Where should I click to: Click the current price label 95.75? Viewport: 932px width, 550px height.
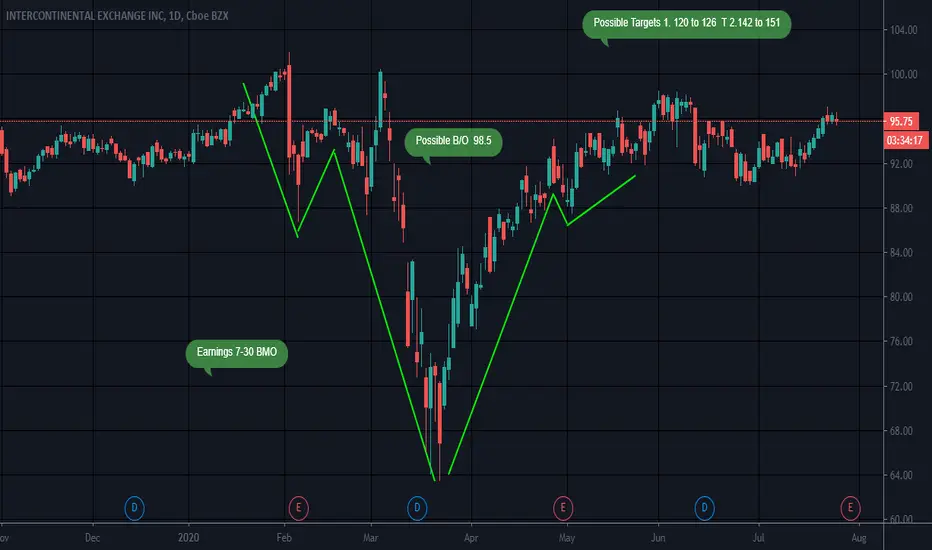point(901,122)
